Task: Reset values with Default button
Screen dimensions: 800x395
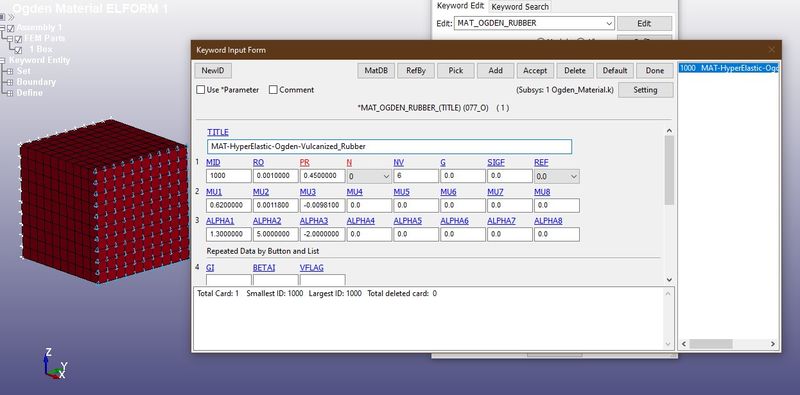Action: [x=615, y=70]
